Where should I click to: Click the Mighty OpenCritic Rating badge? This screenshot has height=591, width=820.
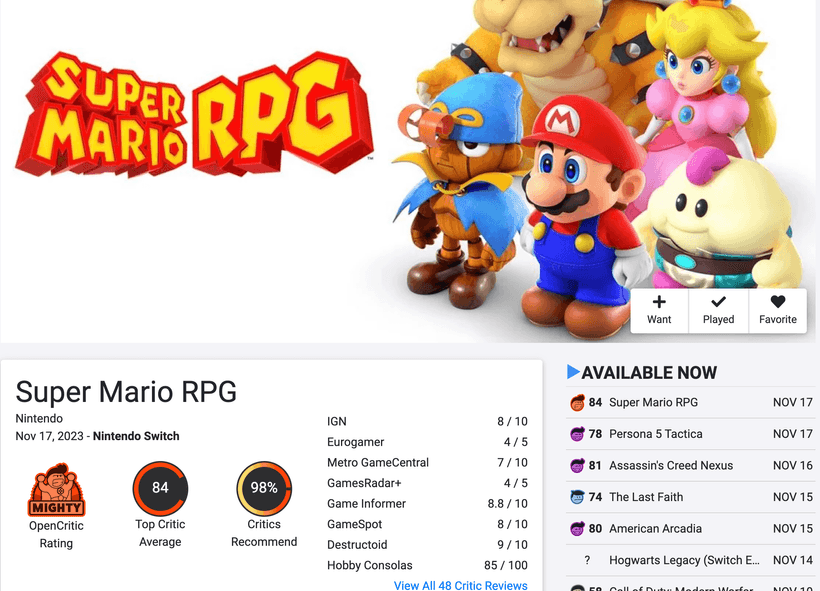tap(56, 490)
